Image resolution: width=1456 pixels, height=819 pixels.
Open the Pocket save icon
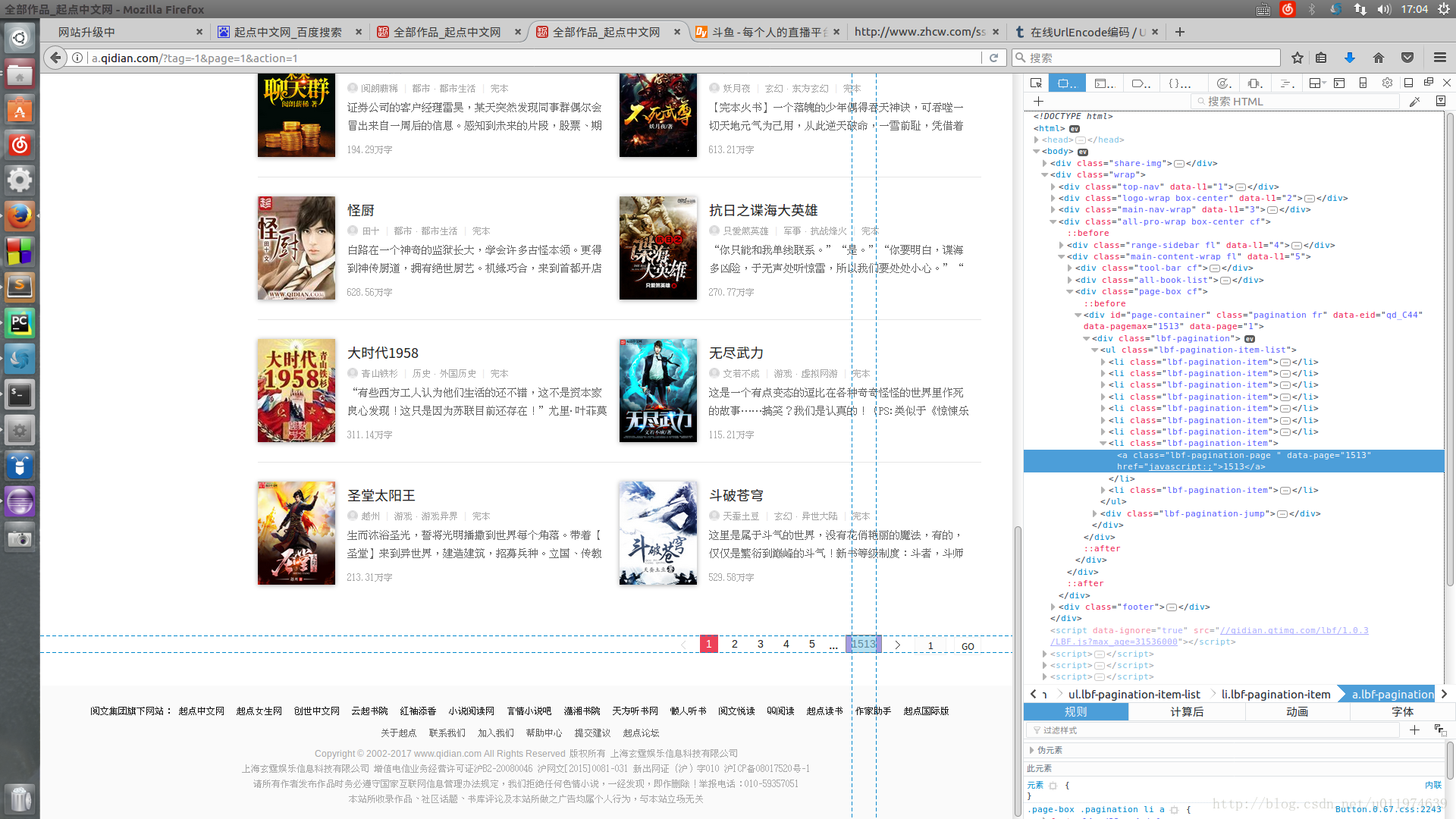click(x=1407, y=58)
